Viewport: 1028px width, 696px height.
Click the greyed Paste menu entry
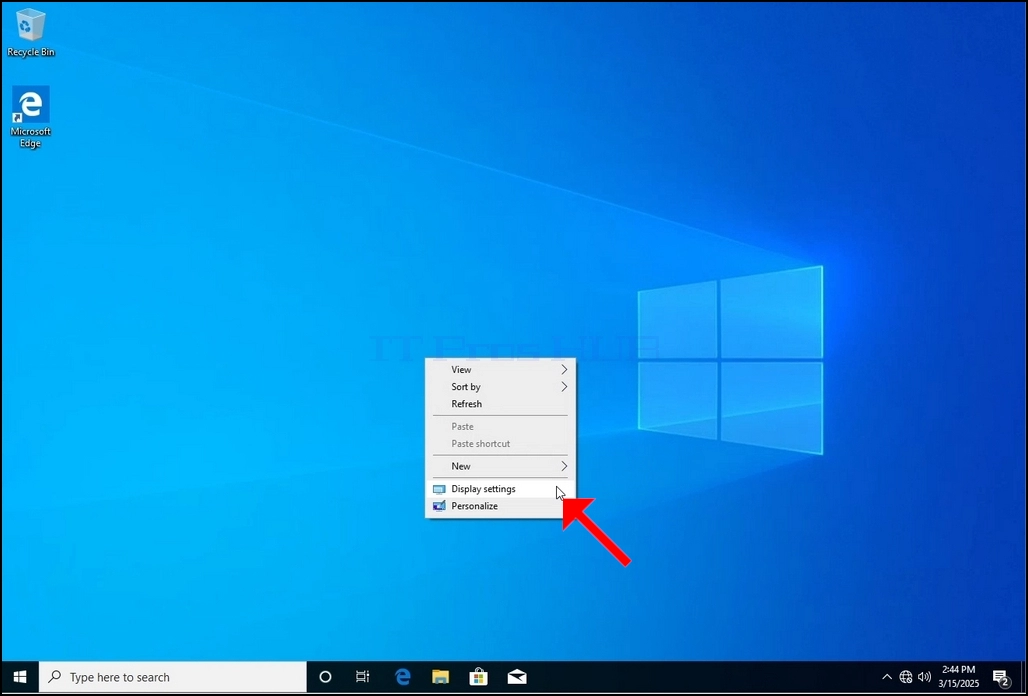click(x=500, y=426)
